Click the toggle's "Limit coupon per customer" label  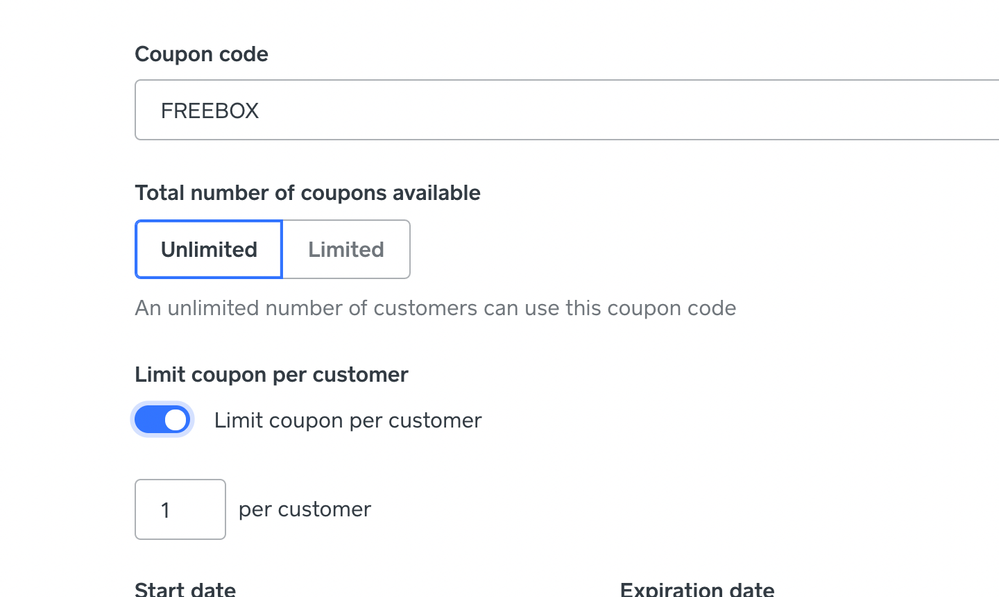[348, 421]
